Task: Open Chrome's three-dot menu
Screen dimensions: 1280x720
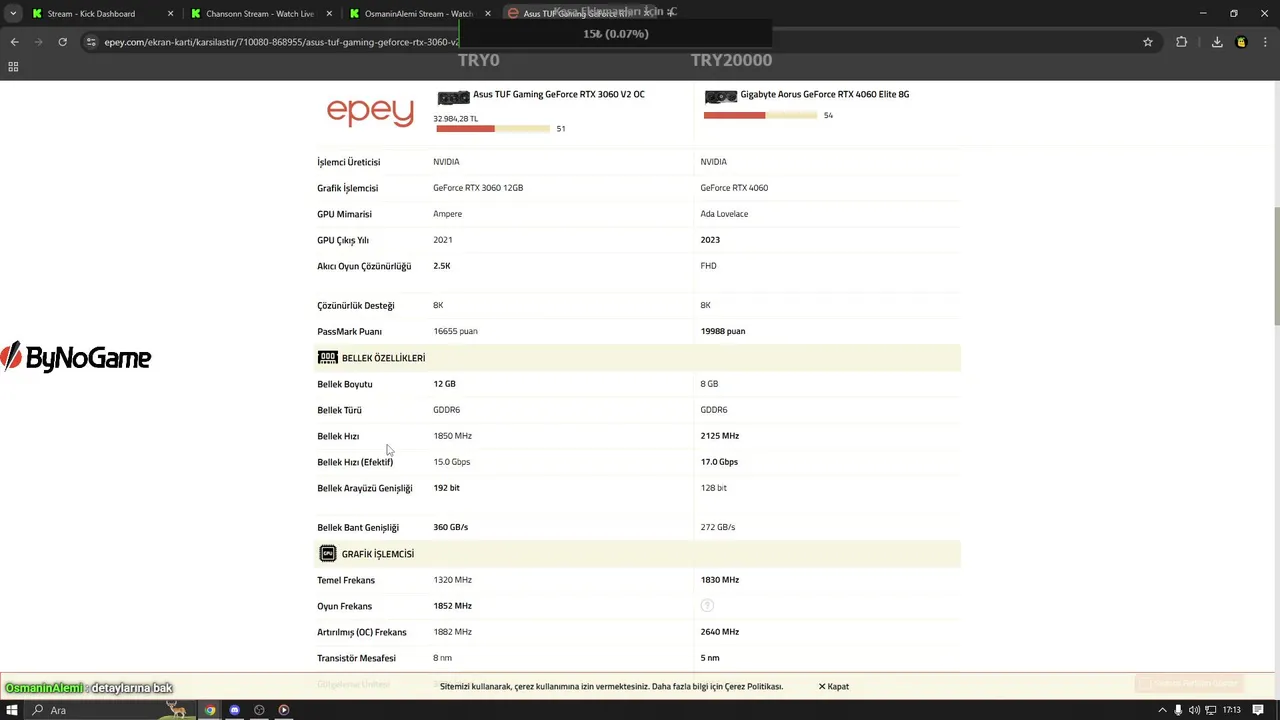Action: point(1265,42)
